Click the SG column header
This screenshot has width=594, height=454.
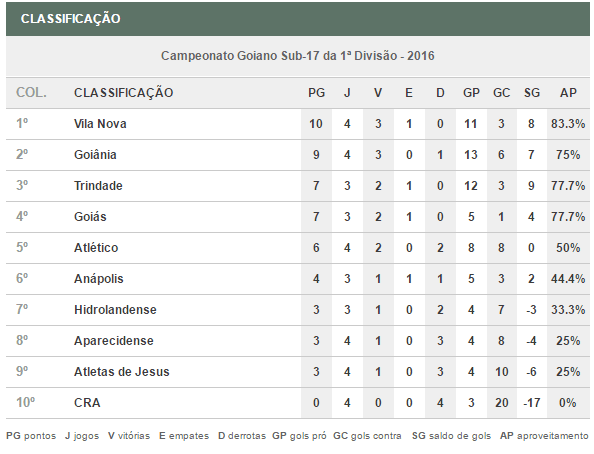click(x=531, y=93)
